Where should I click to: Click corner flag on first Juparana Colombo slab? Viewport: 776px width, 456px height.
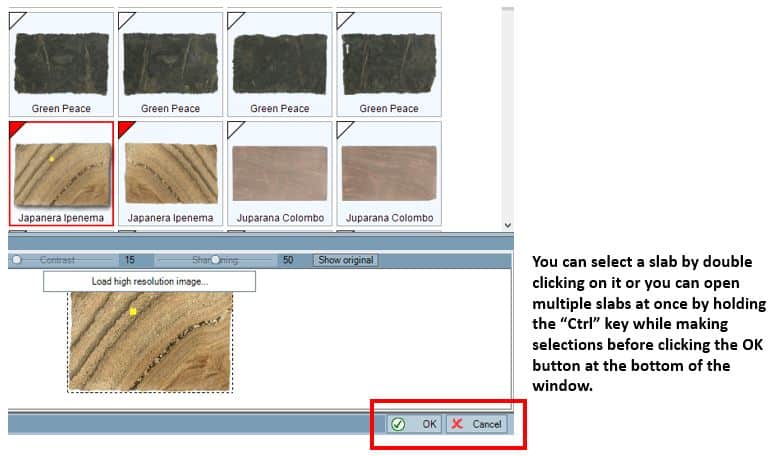click(x=235, y=129)
